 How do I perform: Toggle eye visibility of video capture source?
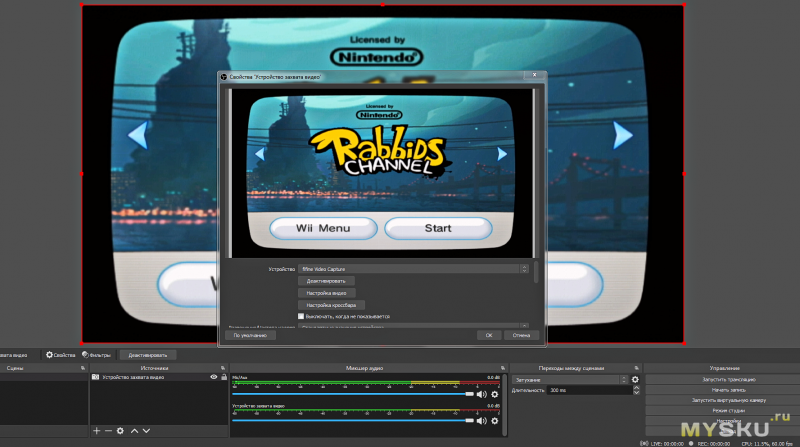(214, 377)
